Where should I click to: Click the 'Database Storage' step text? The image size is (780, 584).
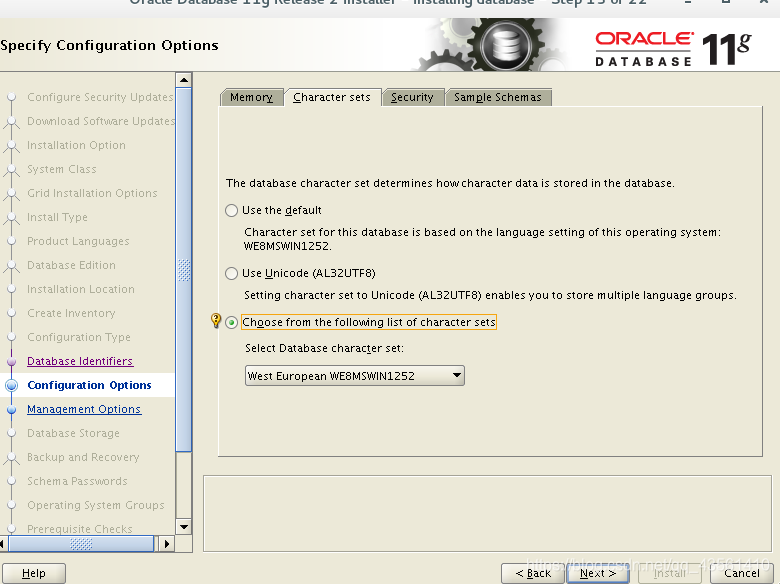[x=74, y=433]
